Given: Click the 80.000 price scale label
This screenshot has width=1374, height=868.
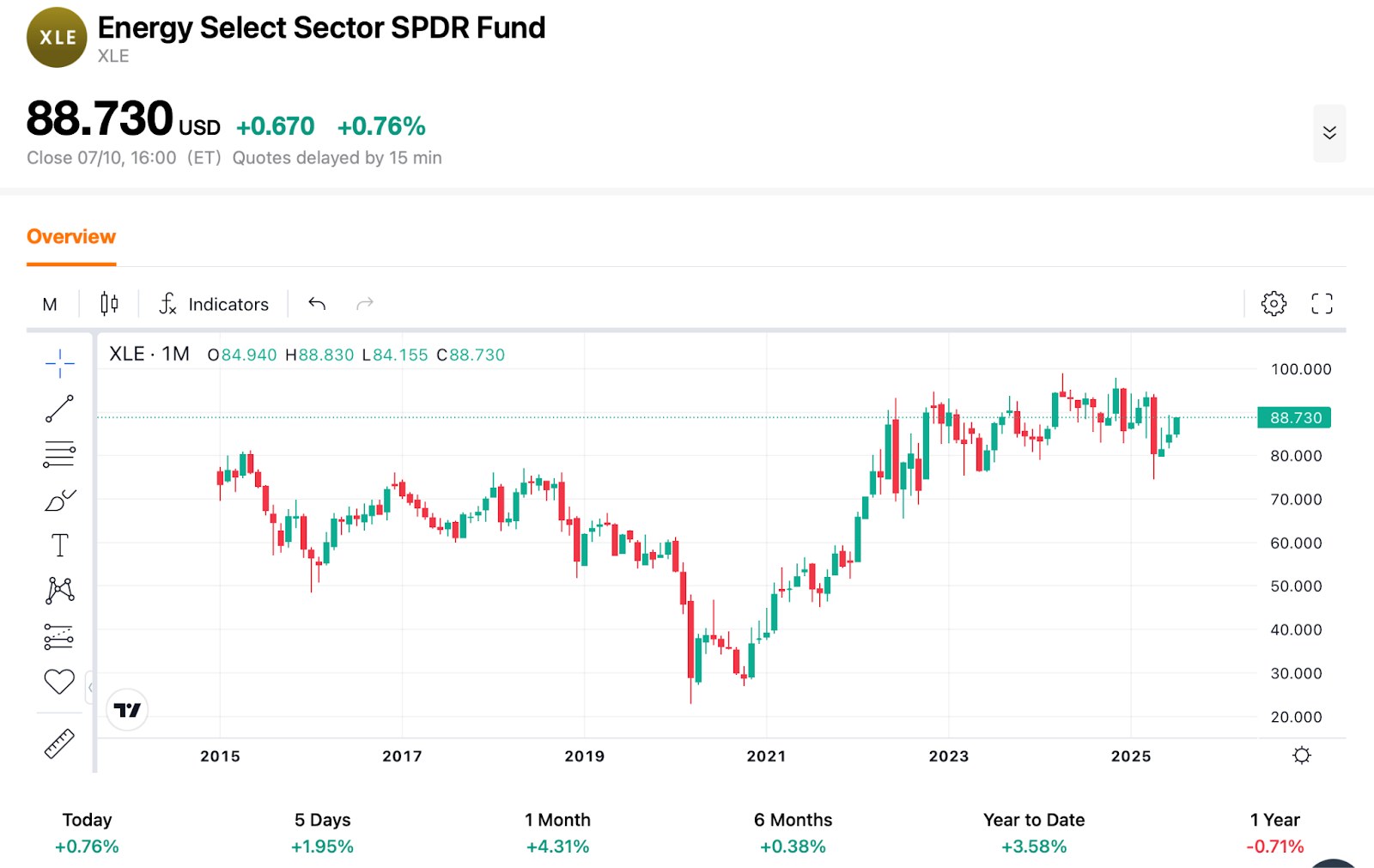Looking at the screenshot, I should [x=1296, y=456].
